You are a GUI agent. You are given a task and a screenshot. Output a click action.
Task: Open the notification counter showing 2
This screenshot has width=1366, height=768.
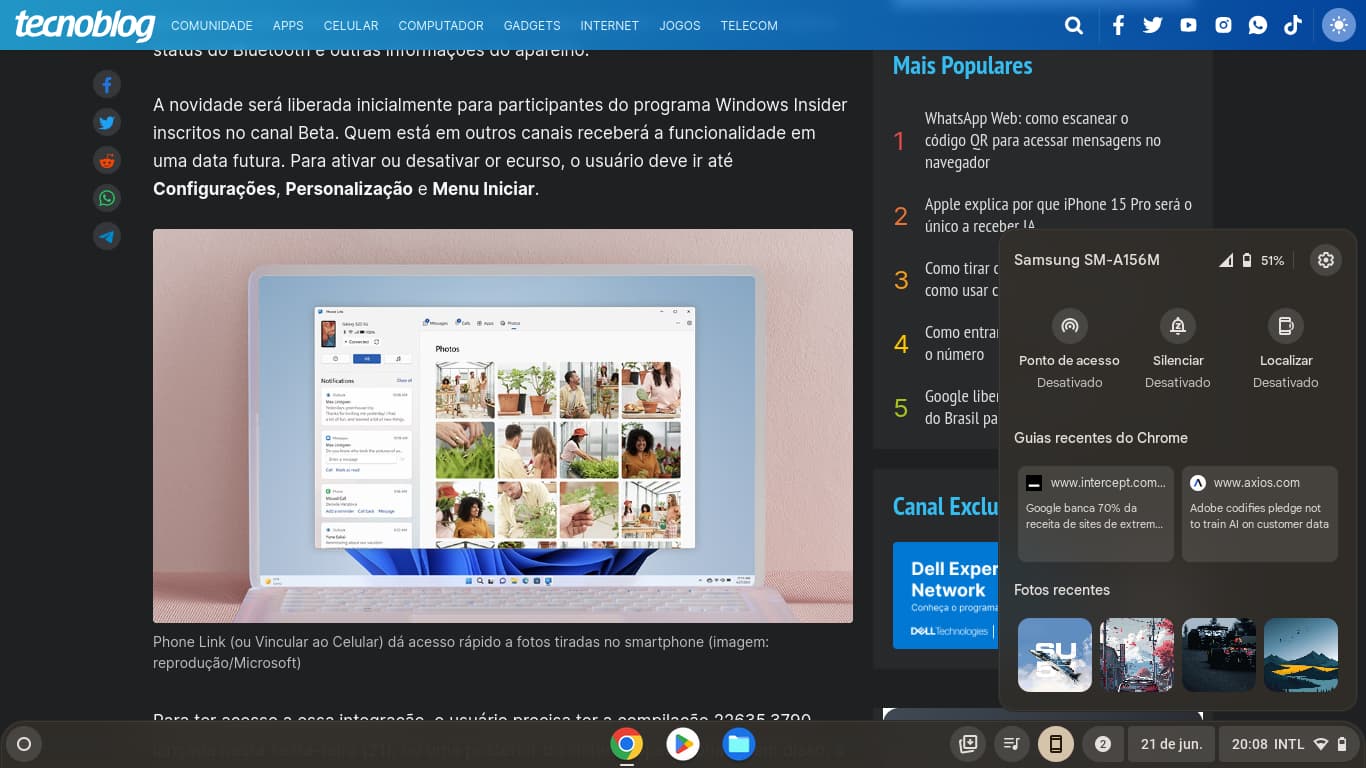[x=1103, y=744]
